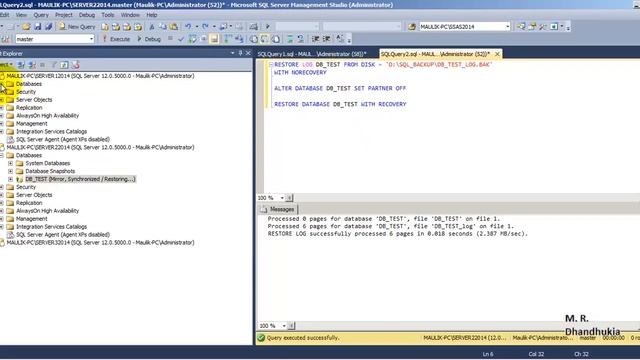Expand the Database Snapshots folder
The image size is (640, 360).
tap(11, 171)
